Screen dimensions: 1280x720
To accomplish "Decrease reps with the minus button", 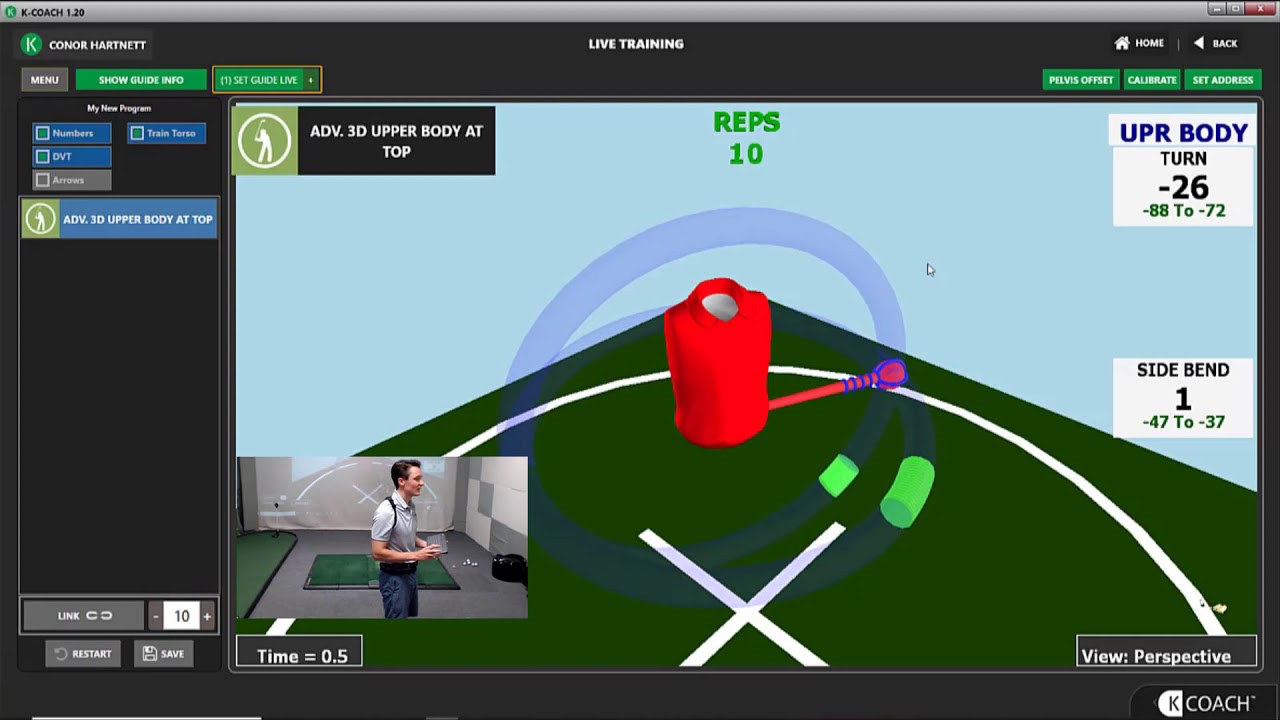I will click(156, 616).
